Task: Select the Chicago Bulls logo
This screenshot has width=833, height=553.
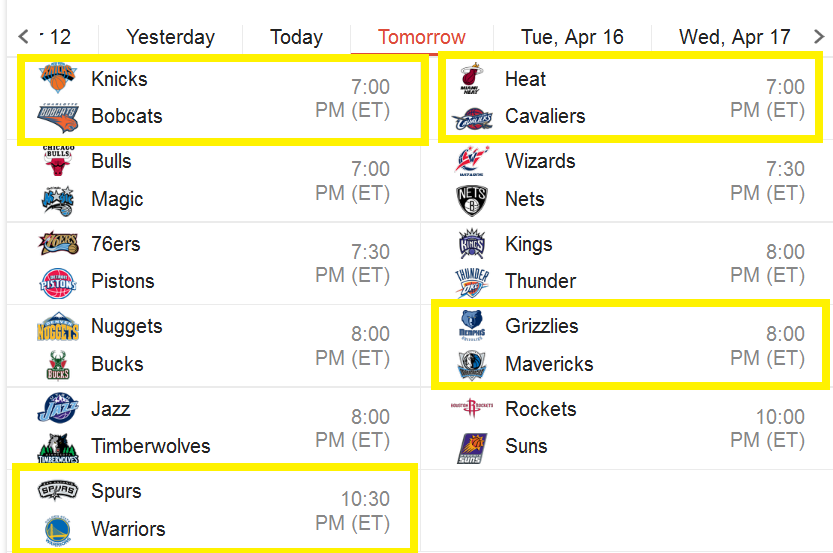Action: point(58,160)
